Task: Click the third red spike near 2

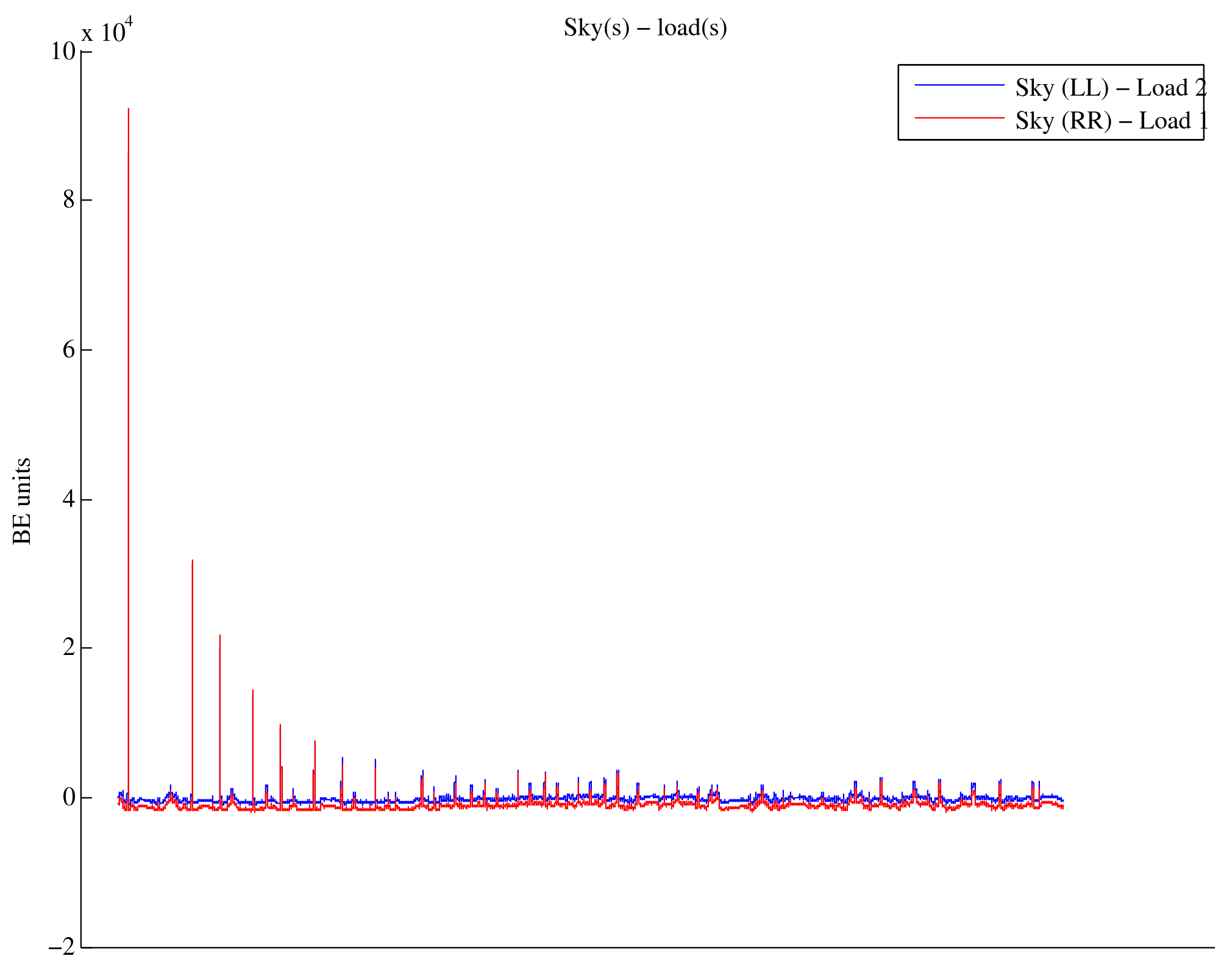Action: pos(220,636)
